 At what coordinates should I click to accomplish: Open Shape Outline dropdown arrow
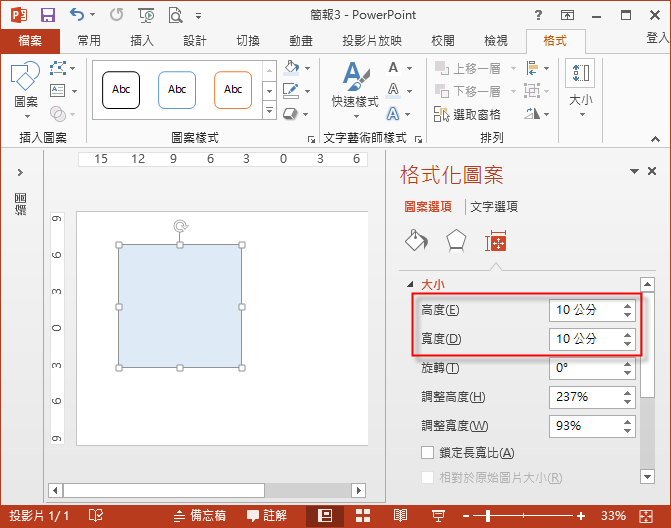[x=307, y=91]
